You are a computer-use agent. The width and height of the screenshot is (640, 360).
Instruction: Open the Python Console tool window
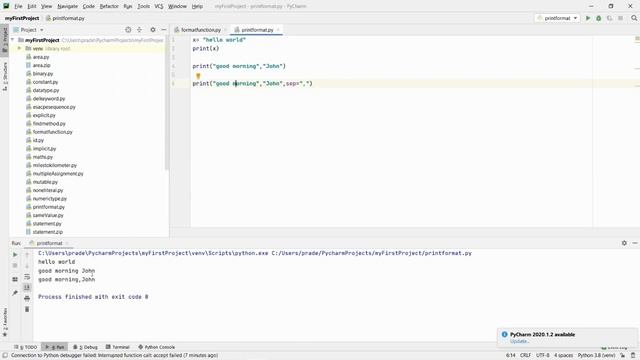(x=157, y=347)
